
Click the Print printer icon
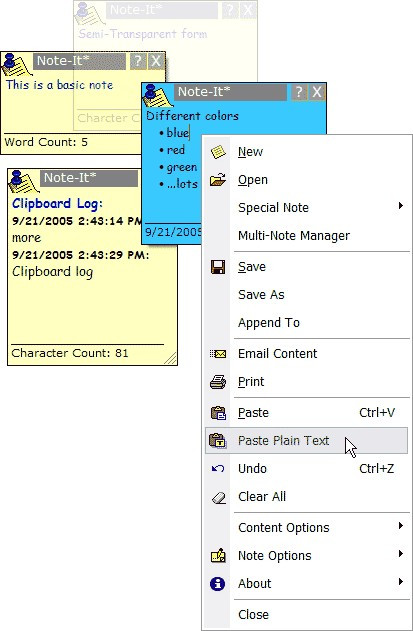218,381
